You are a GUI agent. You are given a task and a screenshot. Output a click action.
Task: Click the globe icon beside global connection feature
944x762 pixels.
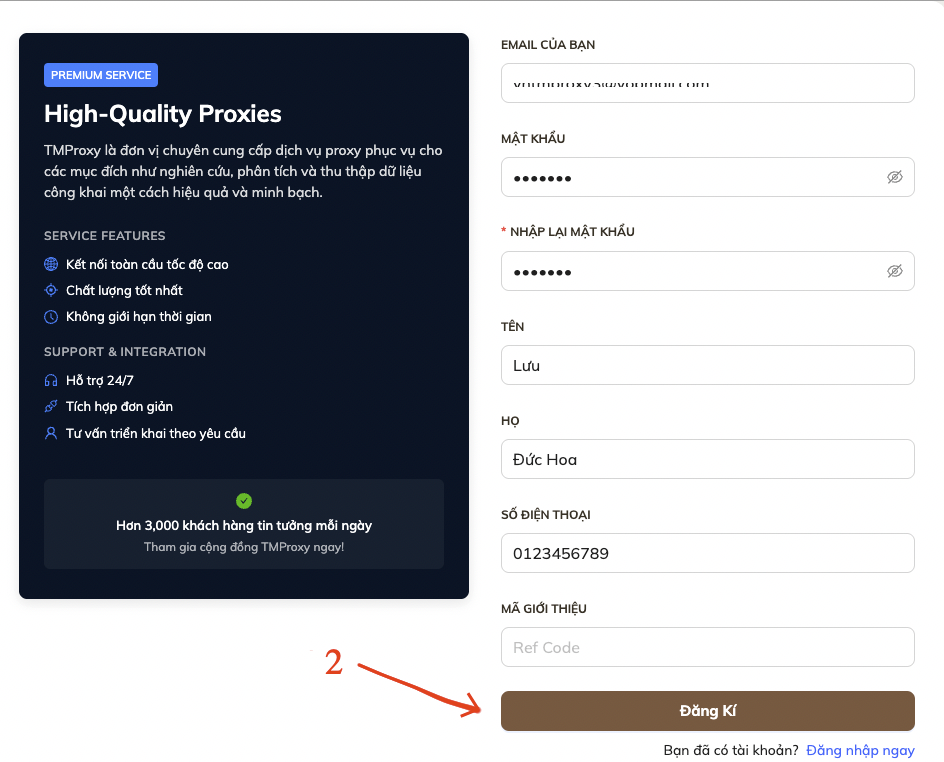tap(52, 265)
